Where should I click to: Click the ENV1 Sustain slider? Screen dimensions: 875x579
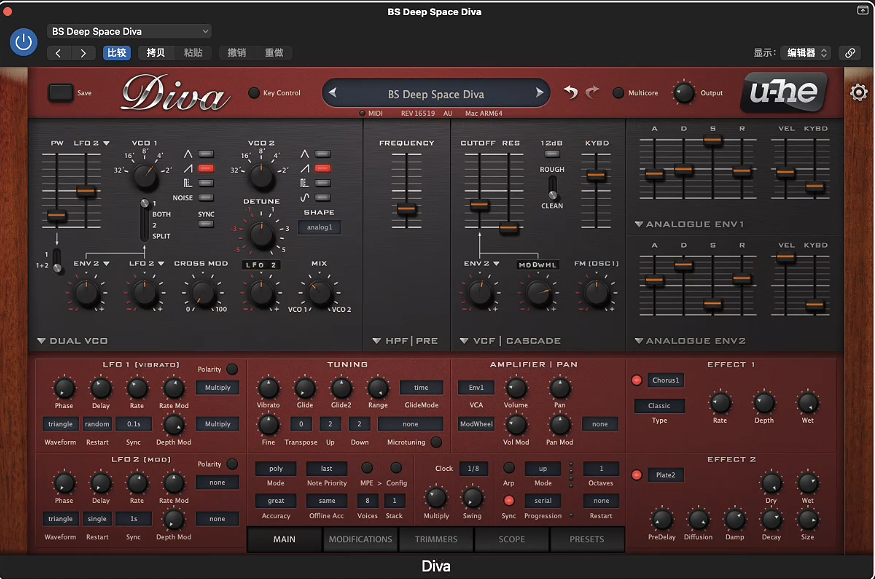click(713, 142)
